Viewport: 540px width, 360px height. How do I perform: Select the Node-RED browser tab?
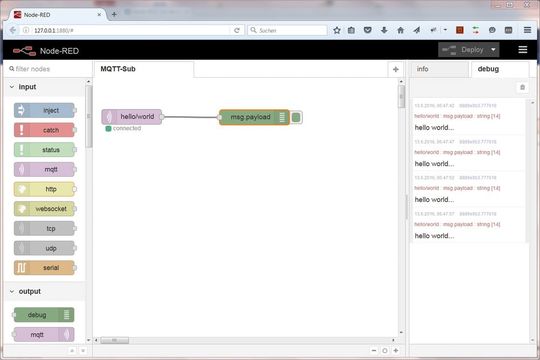(x=58, y=15)
